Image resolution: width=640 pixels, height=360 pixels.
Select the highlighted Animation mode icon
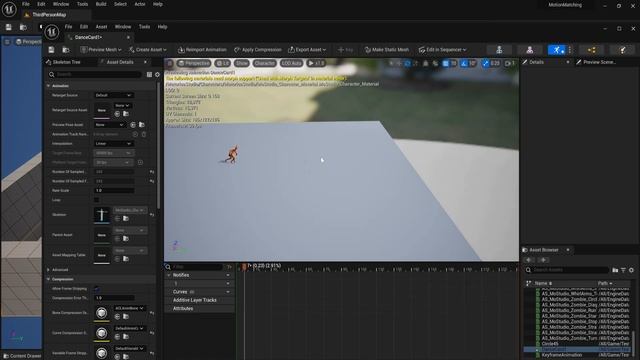point(557,50)
